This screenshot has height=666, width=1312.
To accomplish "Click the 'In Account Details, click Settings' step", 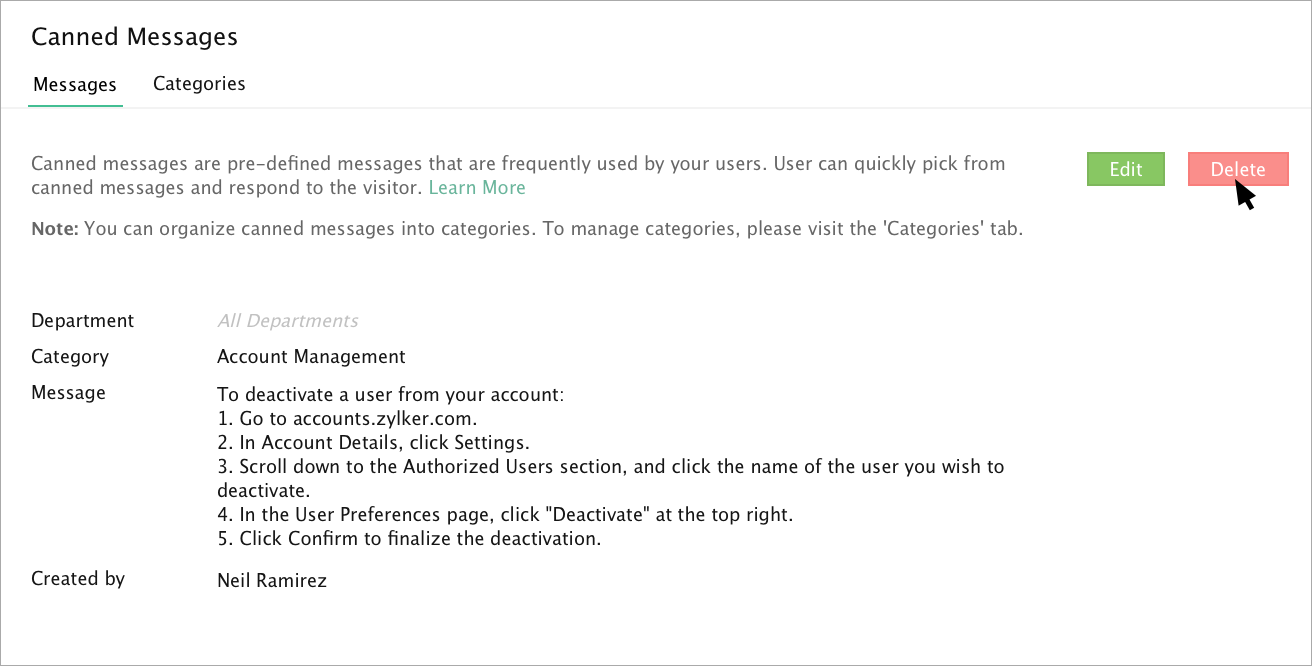I will (373, 443).
